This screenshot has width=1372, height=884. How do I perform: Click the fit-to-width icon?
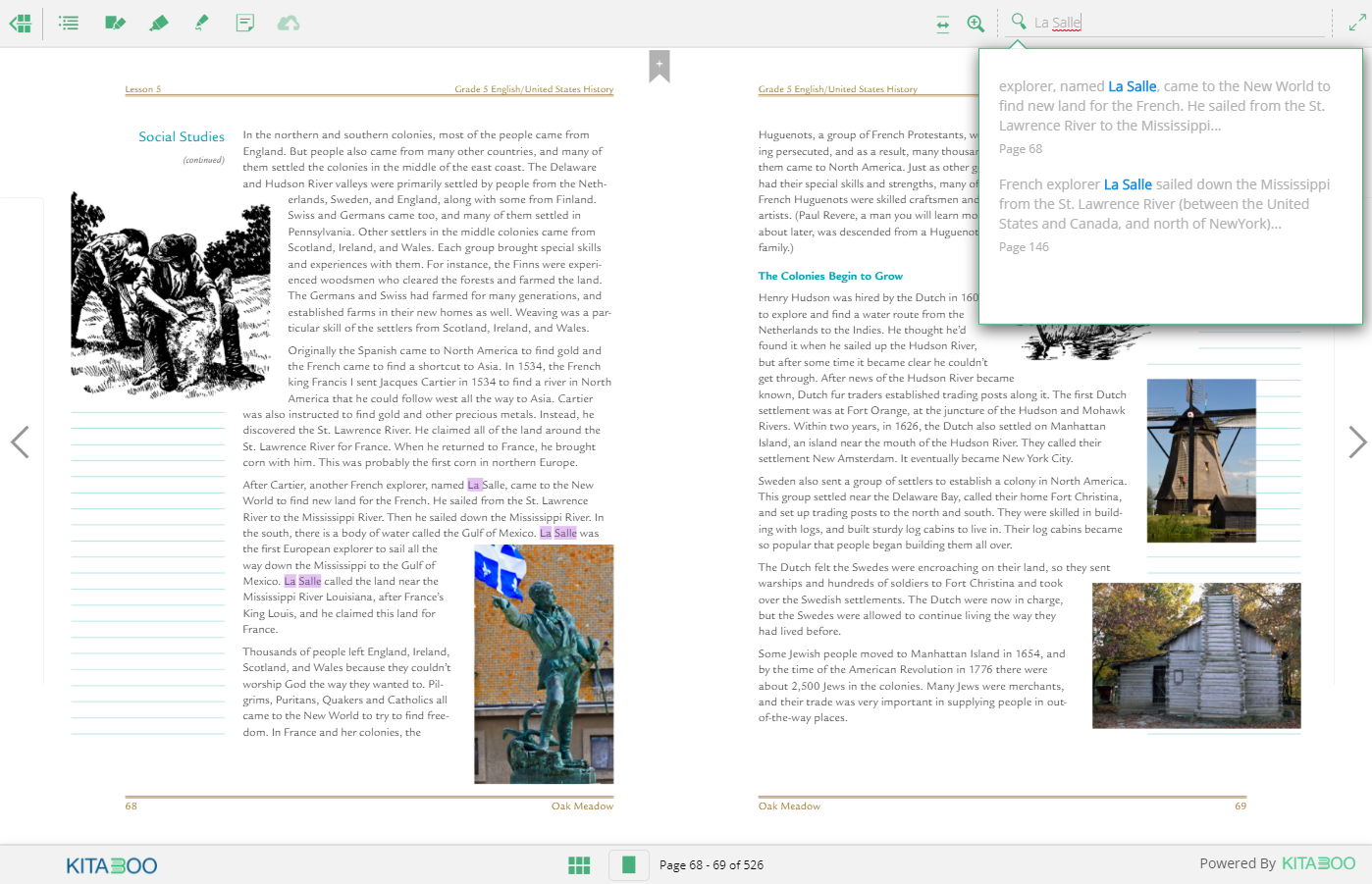click(x=943, y=24)
